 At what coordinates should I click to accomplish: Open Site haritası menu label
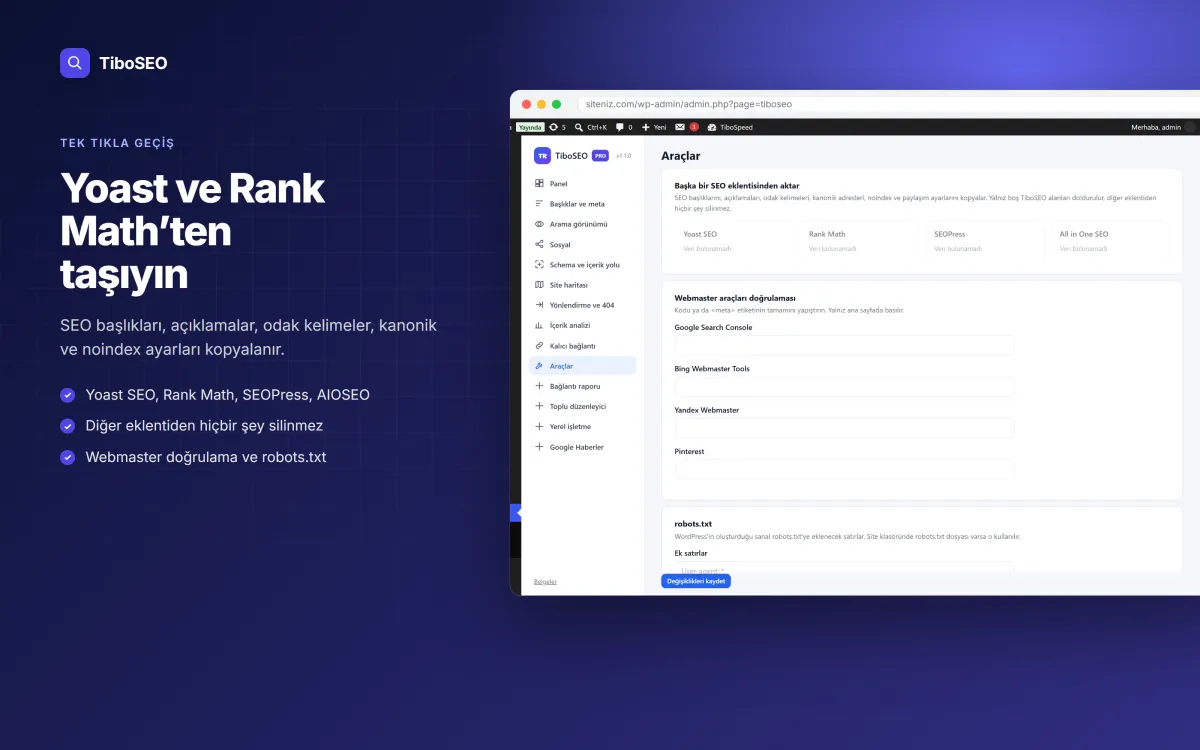(x=569, y=285)
